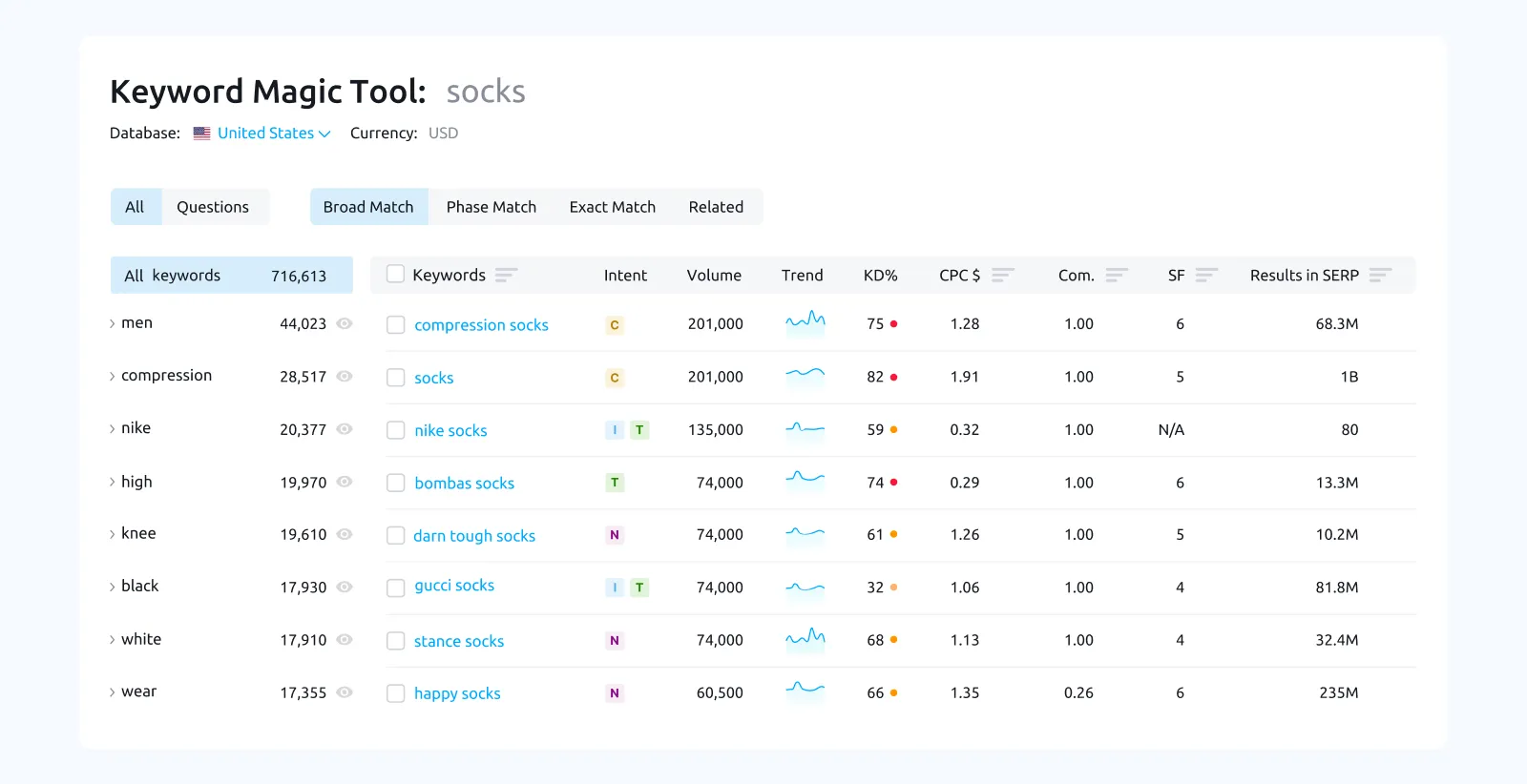Open the United States database dropdown
Screen dimensions: 1527x784
click(x=273, y=134)
